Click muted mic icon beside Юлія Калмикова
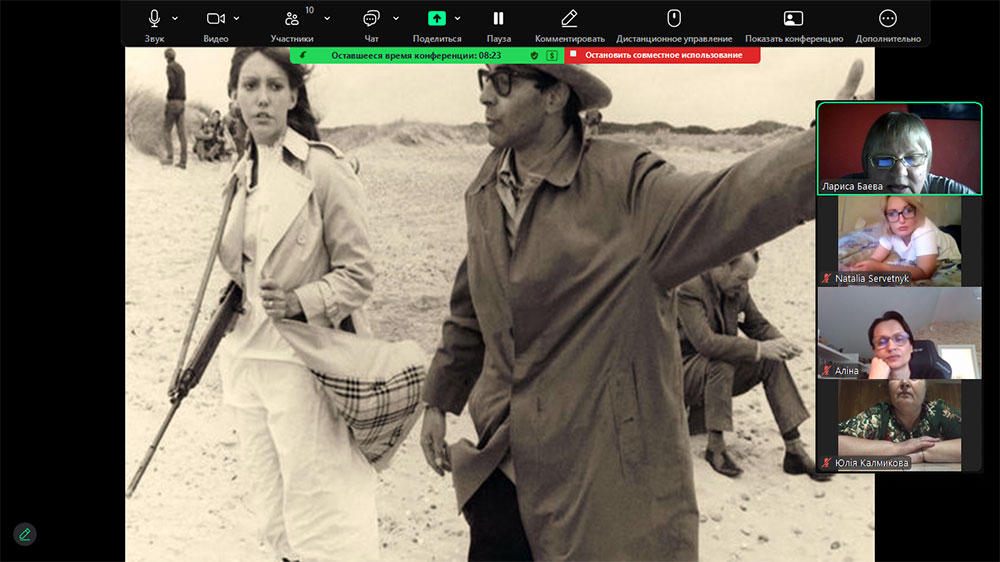 tap(827, 463)
